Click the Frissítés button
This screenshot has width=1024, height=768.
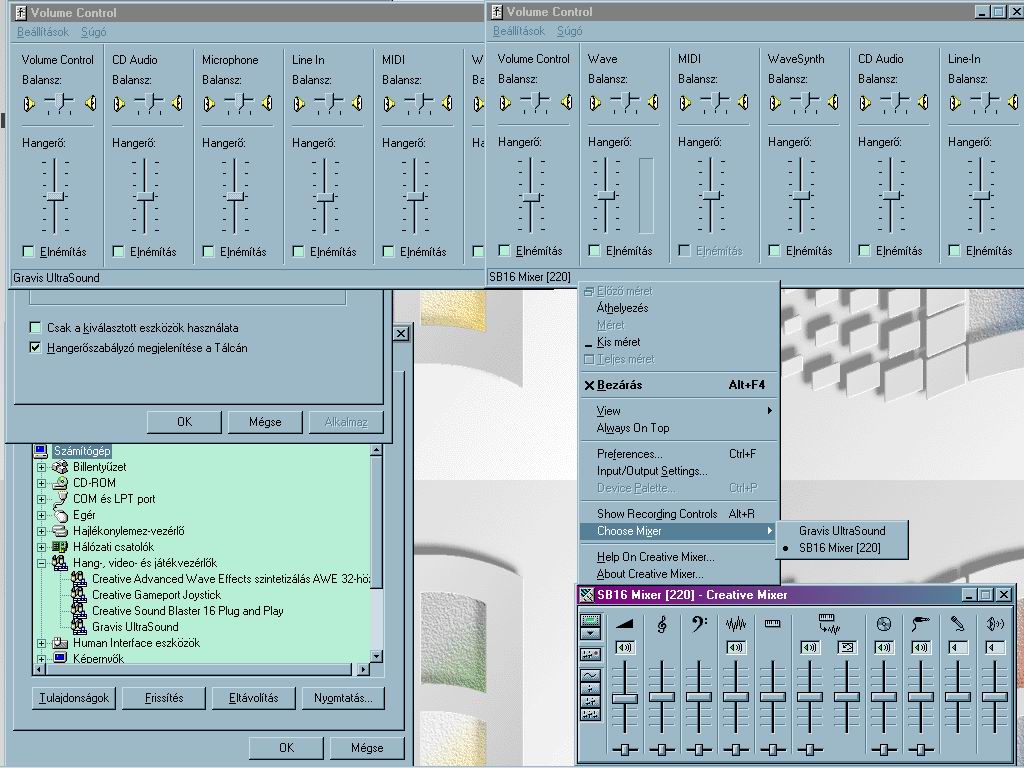coord(164,697)
